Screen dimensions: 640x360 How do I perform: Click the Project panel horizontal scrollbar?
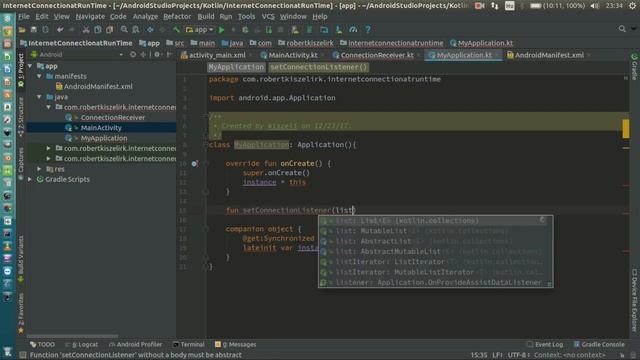[72, 336]
